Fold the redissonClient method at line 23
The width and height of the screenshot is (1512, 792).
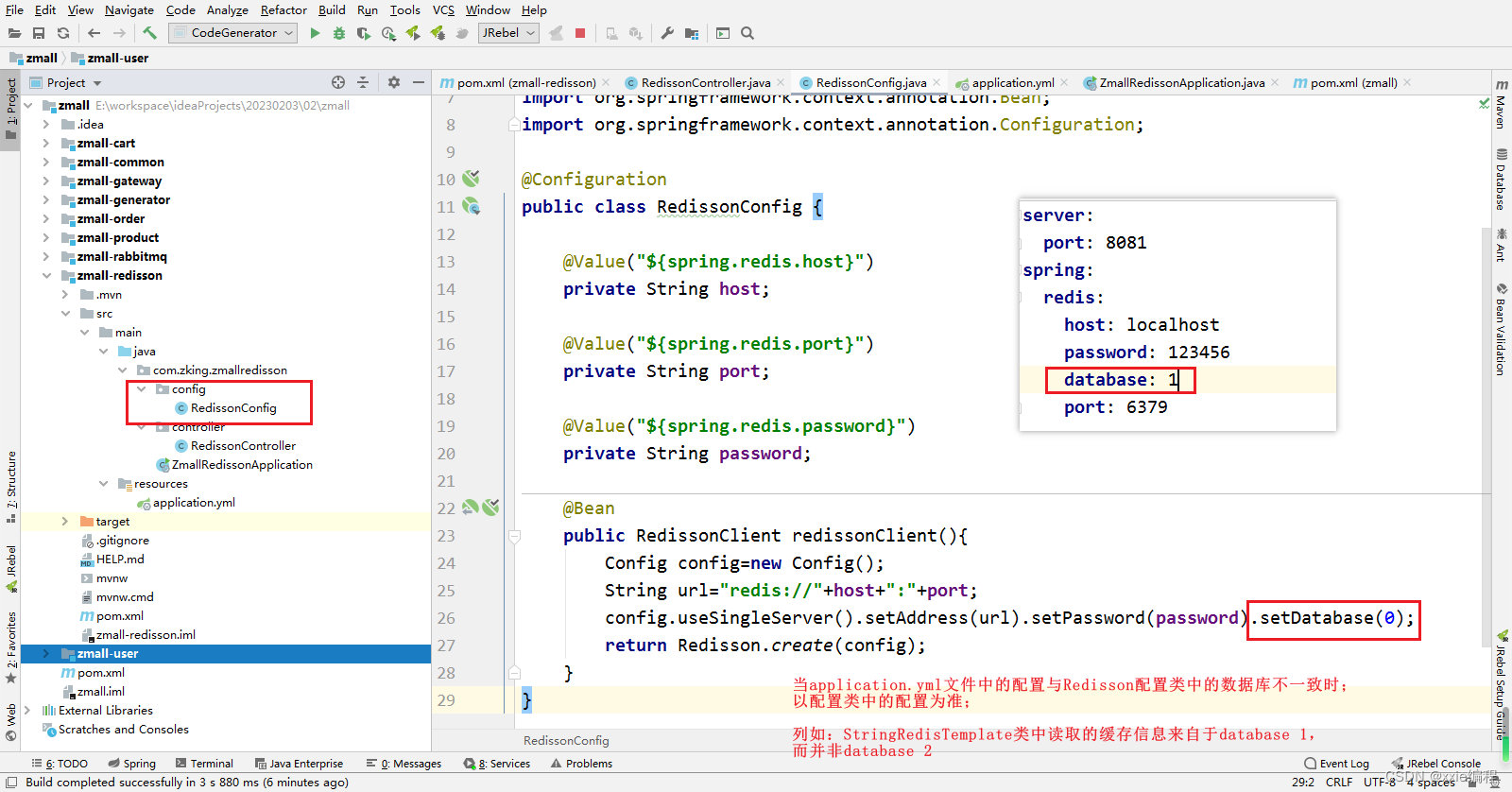(515, 536)
